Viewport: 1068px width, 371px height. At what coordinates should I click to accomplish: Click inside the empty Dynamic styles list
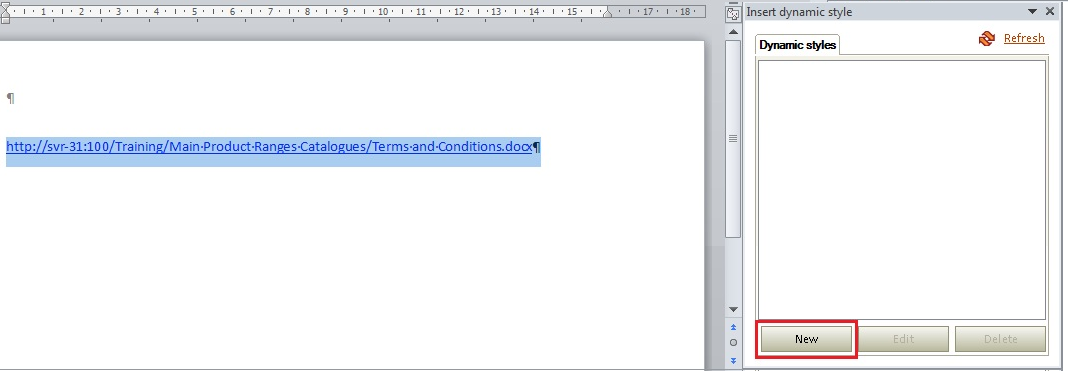tap(902, 189)
